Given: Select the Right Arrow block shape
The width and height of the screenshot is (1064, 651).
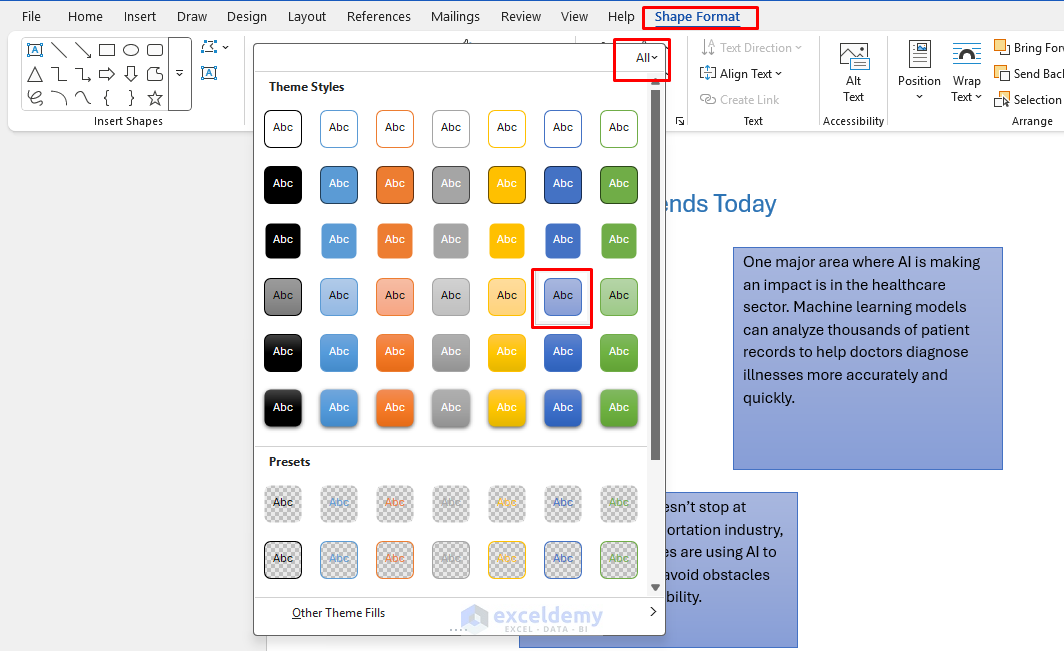Looking at the screenshot, I should click(x=107, y=74).
